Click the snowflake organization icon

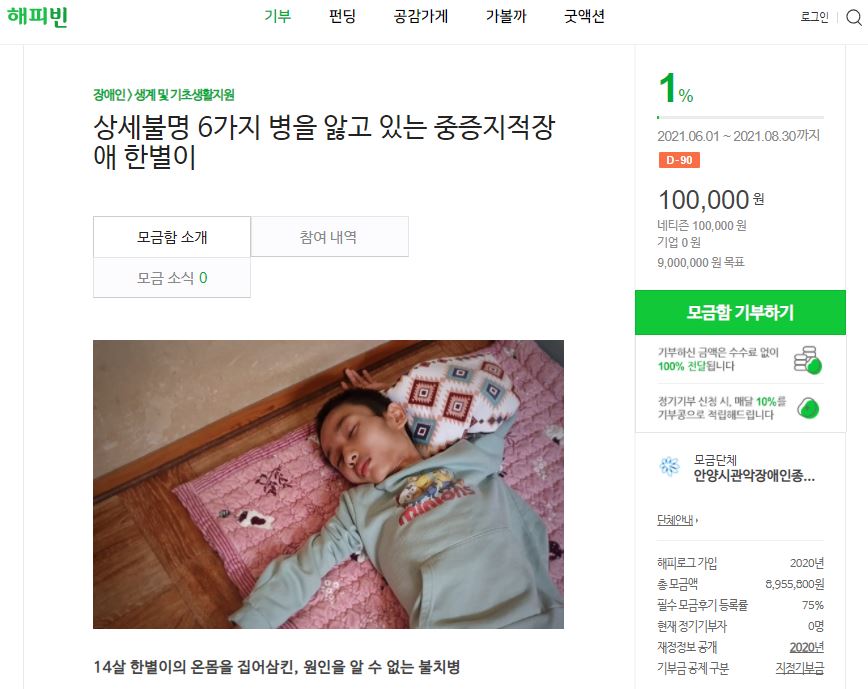coord(667,466)
